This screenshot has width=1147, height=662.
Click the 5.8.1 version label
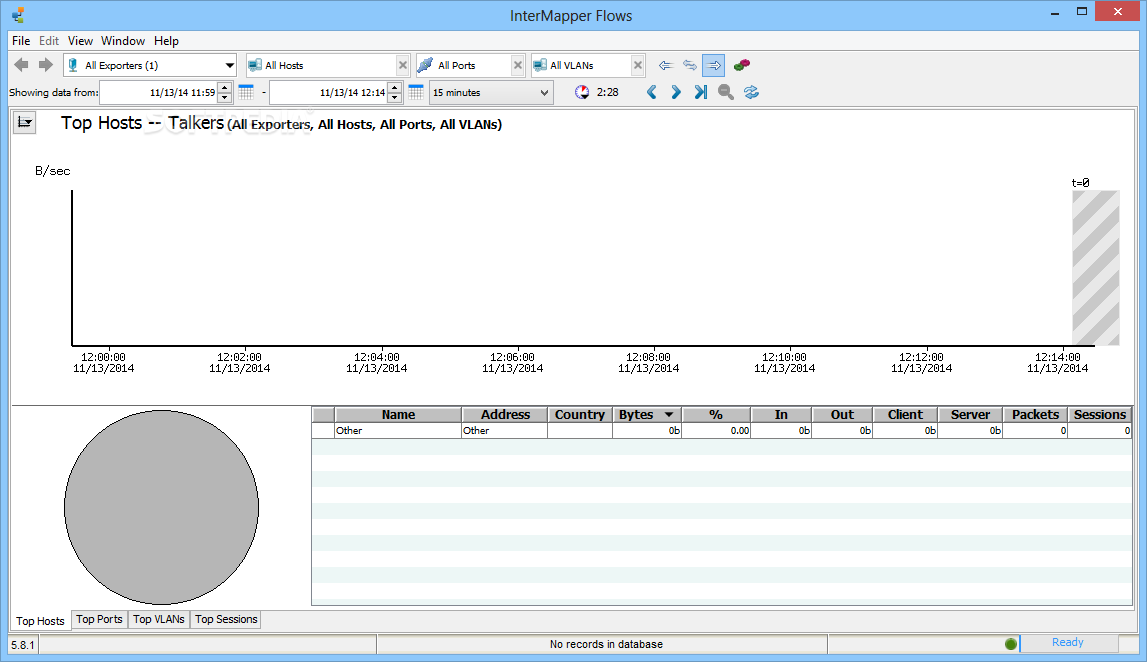tap(23, 644)
